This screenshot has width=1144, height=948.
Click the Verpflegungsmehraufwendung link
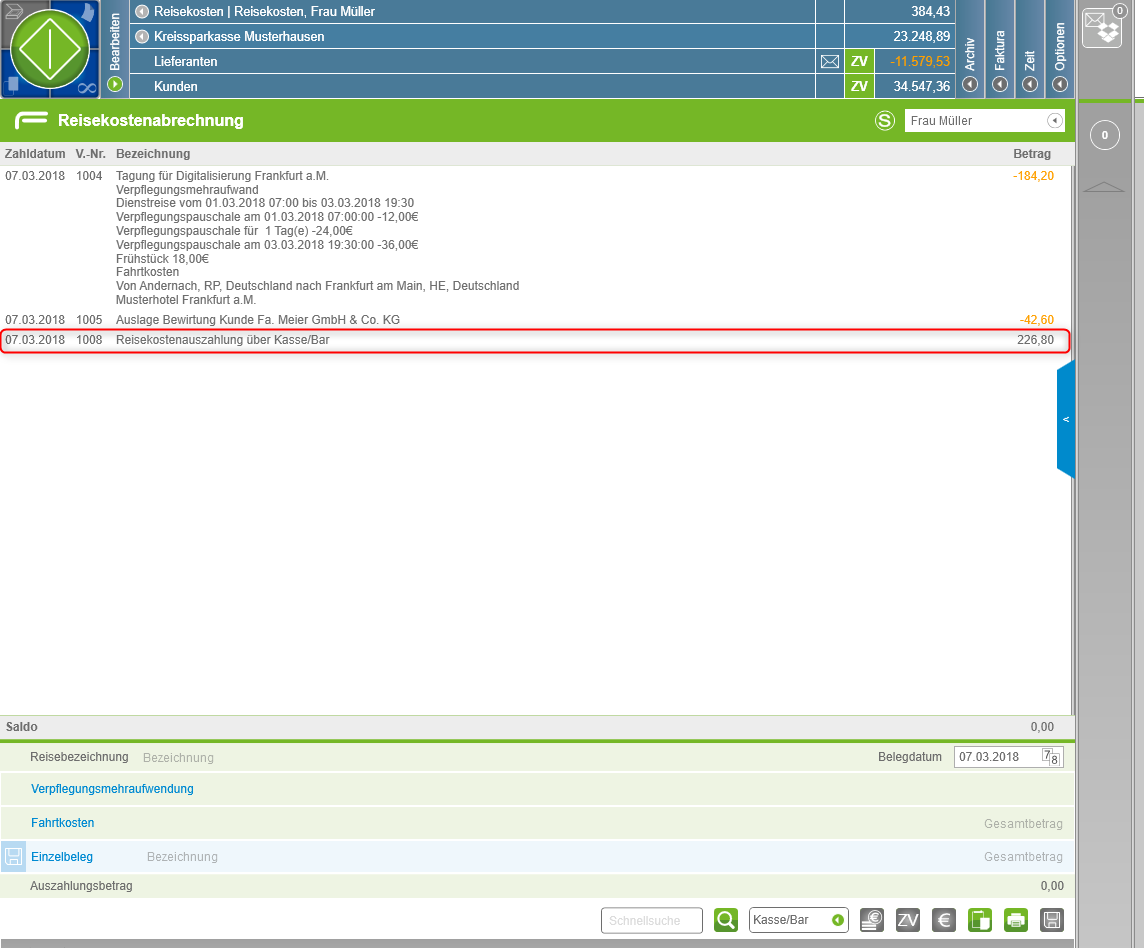coord(112,789)
